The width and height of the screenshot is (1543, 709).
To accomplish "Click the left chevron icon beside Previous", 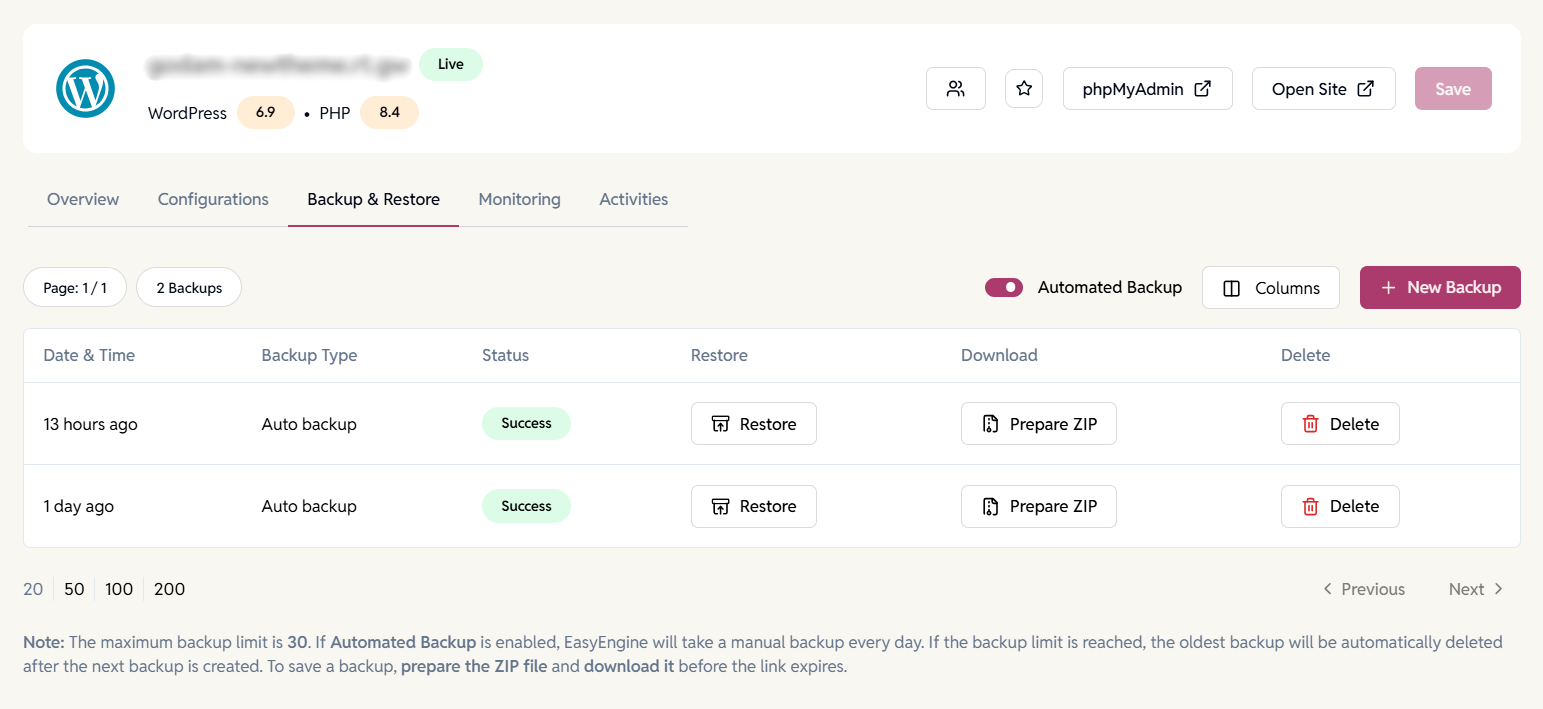I will click(1328, 589).
